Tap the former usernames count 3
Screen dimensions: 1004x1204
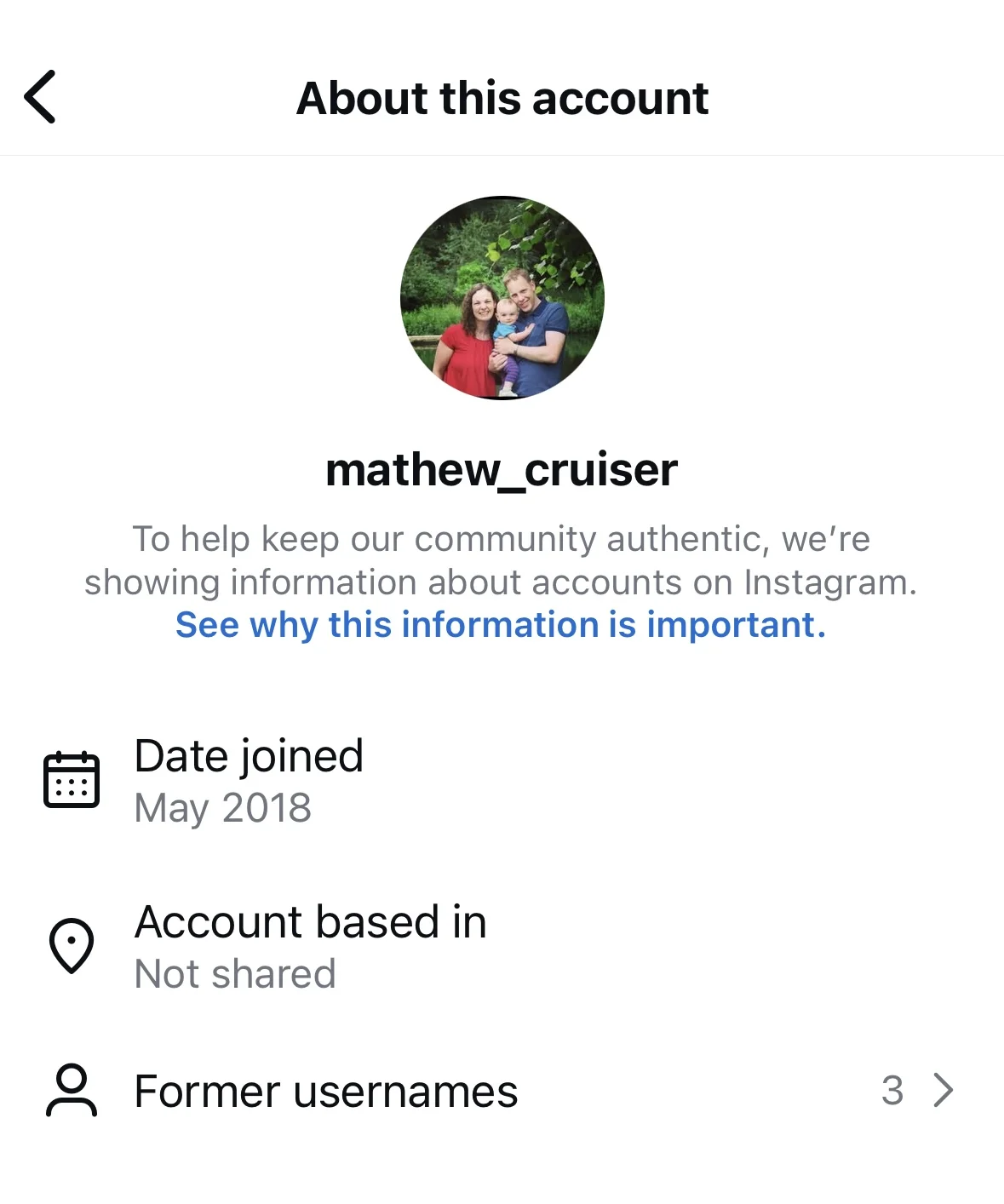click(892, 1090)
